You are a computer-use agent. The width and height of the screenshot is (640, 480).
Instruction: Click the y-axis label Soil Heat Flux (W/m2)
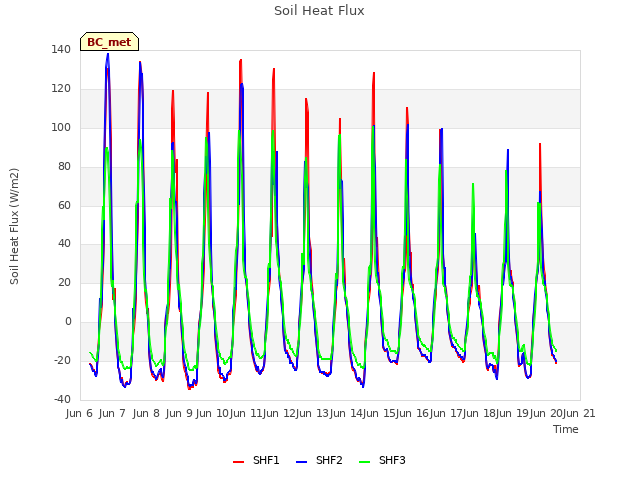[x=14, y=226]
